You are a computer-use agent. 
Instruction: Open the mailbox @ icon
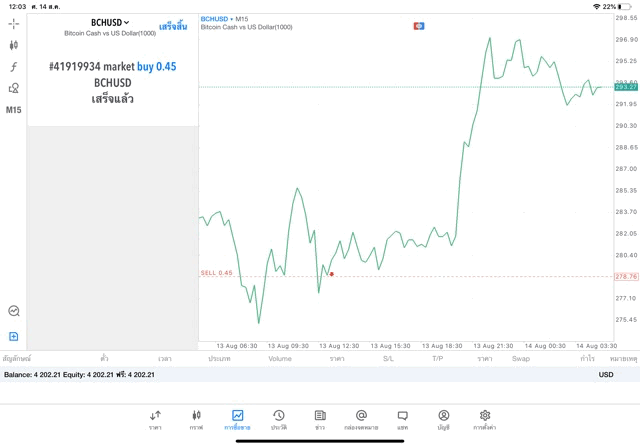pos(361,418)
